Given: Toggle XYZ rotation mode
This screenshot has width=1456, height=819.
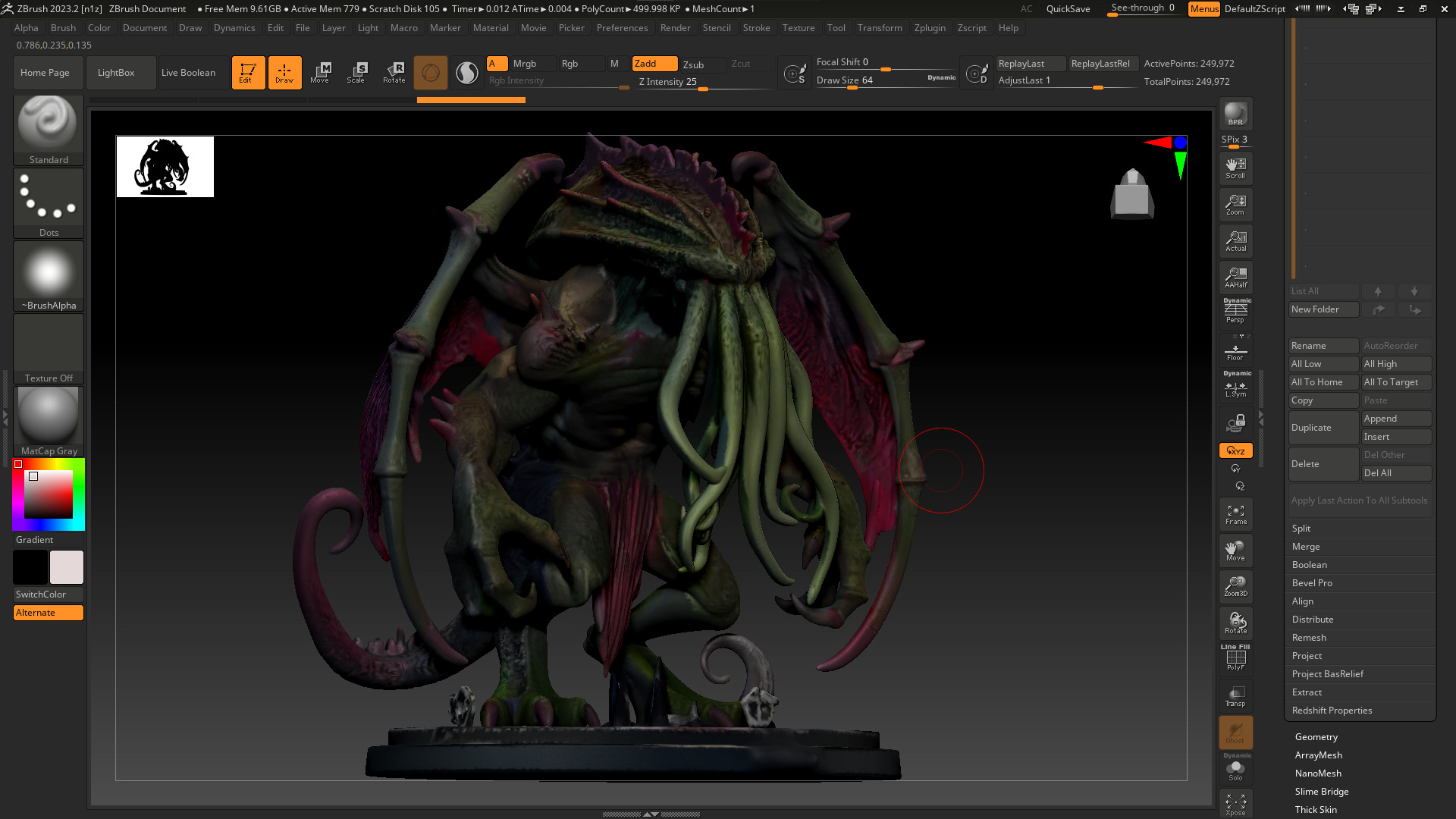Looking at the screenshot, I should pyautogui.click(x=1235, y=450).
